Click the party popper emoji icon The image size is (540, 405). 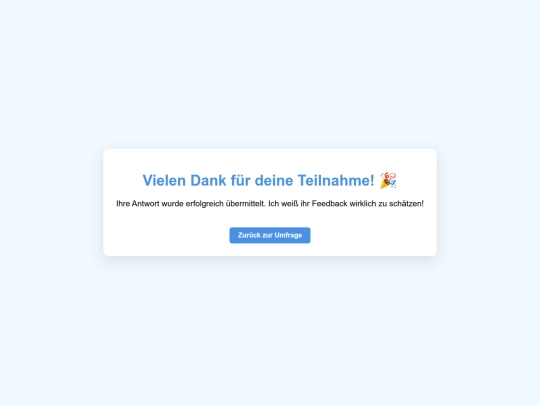point(388,180)
